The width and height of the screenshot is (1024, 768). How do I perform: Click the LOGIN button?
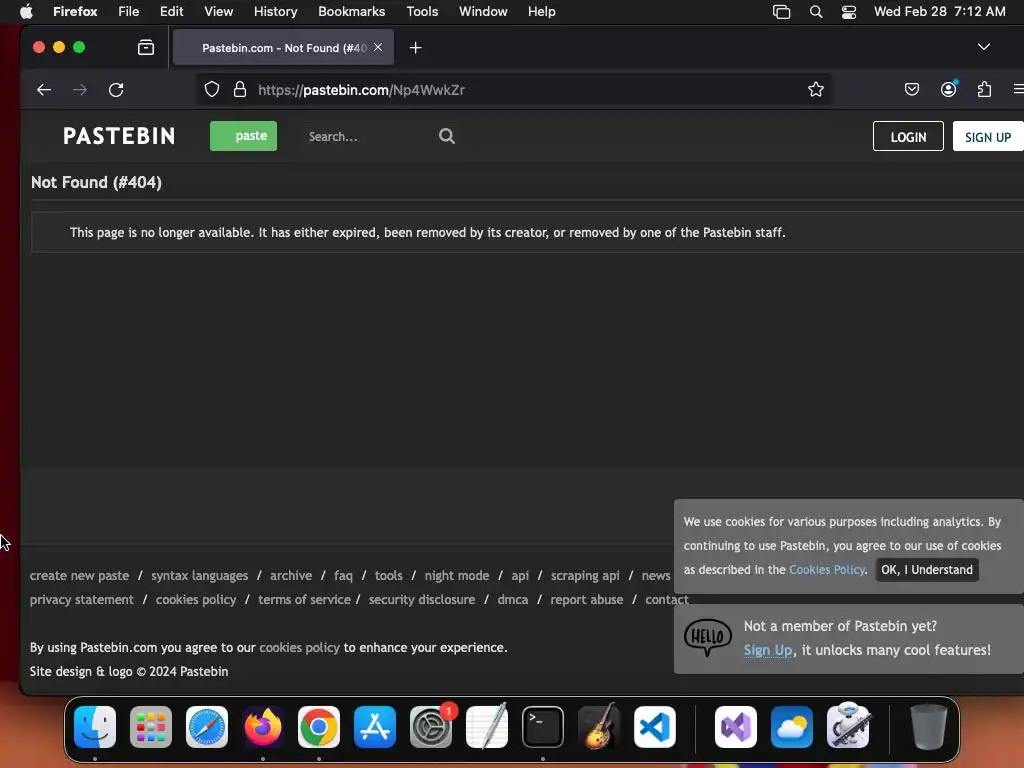click(908, 136)
